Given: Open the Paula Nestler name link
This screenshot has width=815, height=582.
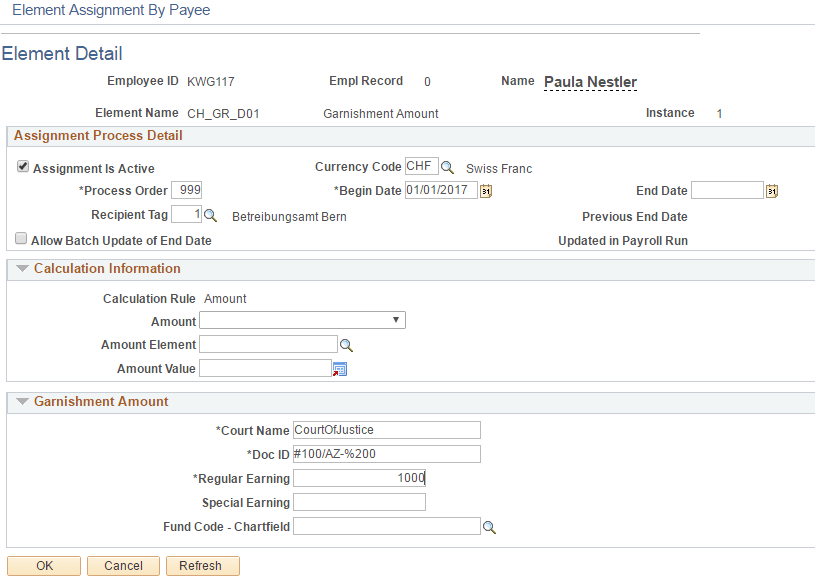Looking at the screenshot, I should [x=590, y=81].
